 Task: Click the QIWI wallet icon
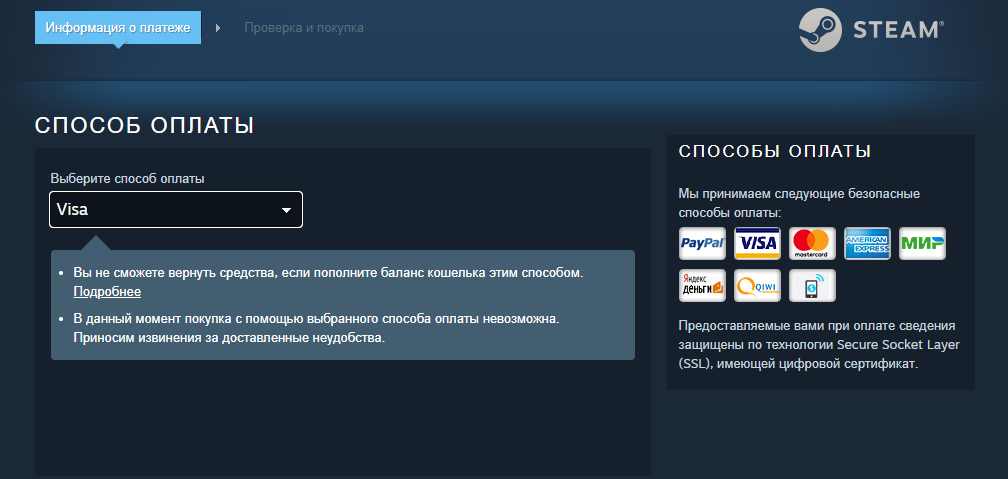tap(757, 285)
